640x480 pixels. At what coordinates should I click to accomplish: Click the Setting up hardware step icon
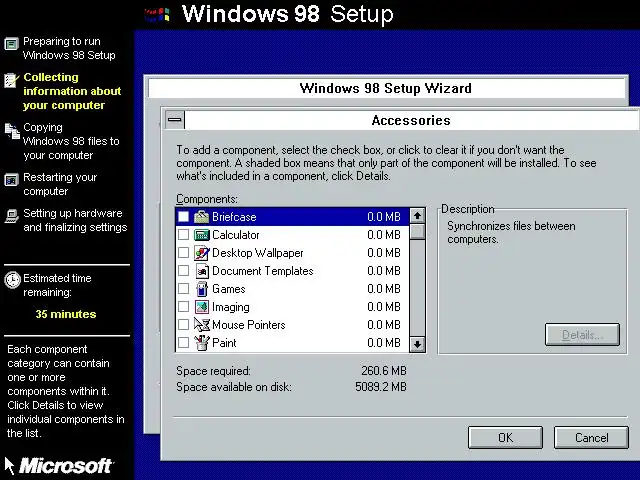(x=11, y=216)
